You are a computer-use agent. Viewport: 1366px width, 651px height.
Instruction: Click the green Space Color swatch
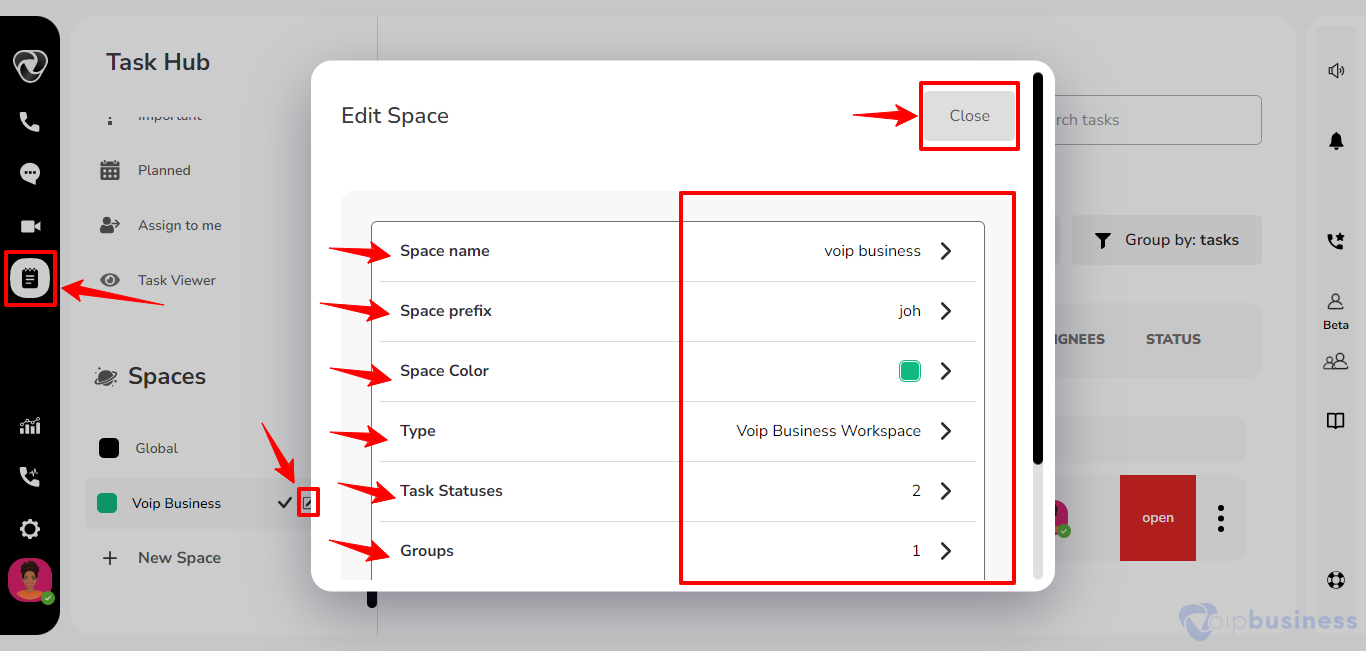click(910, 371)
